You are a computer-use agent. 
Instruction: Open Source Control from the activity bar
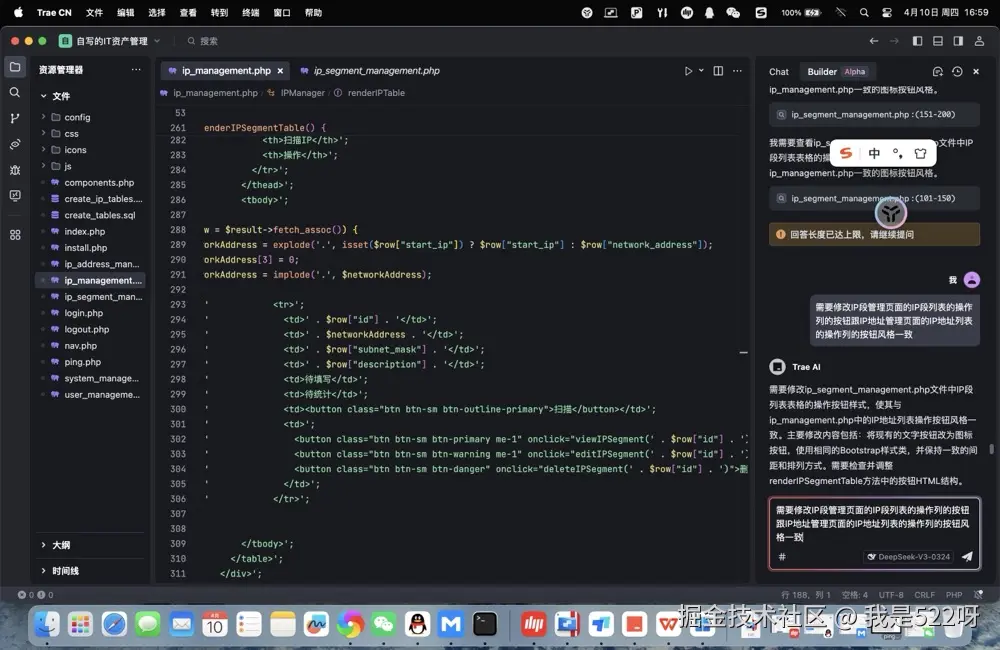click(x=14, y=118)
